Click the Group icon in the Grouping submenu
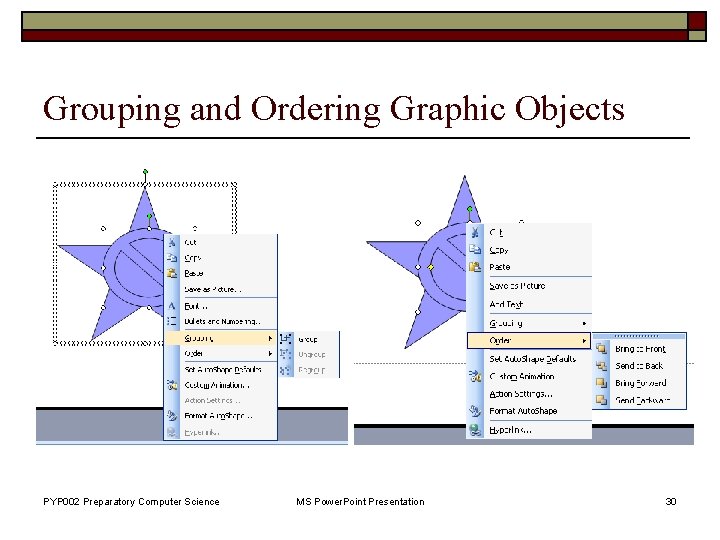The width and height of the screenshot is (720, 540). click(286, 339)
